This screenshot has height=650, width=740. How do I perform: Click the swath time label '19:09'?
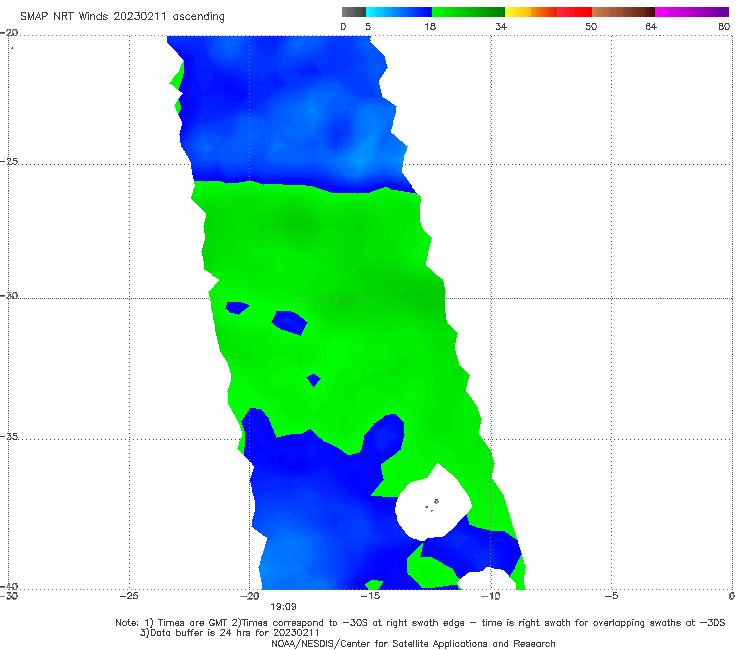click(283, 607)
